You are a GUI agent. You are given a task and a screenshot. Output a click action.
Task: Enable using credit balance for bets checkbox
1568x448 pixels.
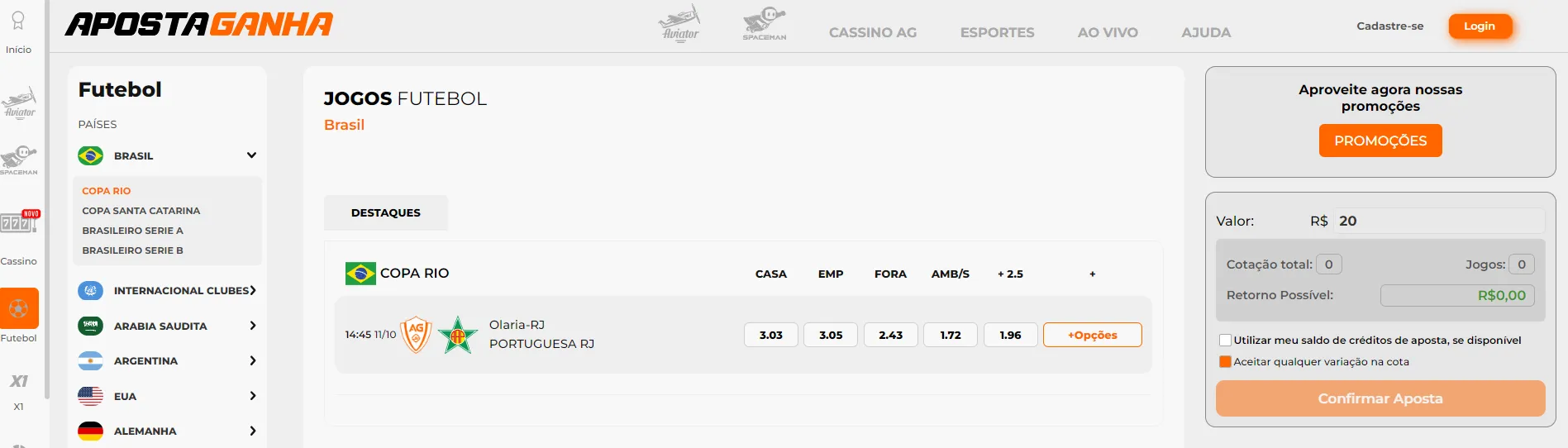point(1225,340)
